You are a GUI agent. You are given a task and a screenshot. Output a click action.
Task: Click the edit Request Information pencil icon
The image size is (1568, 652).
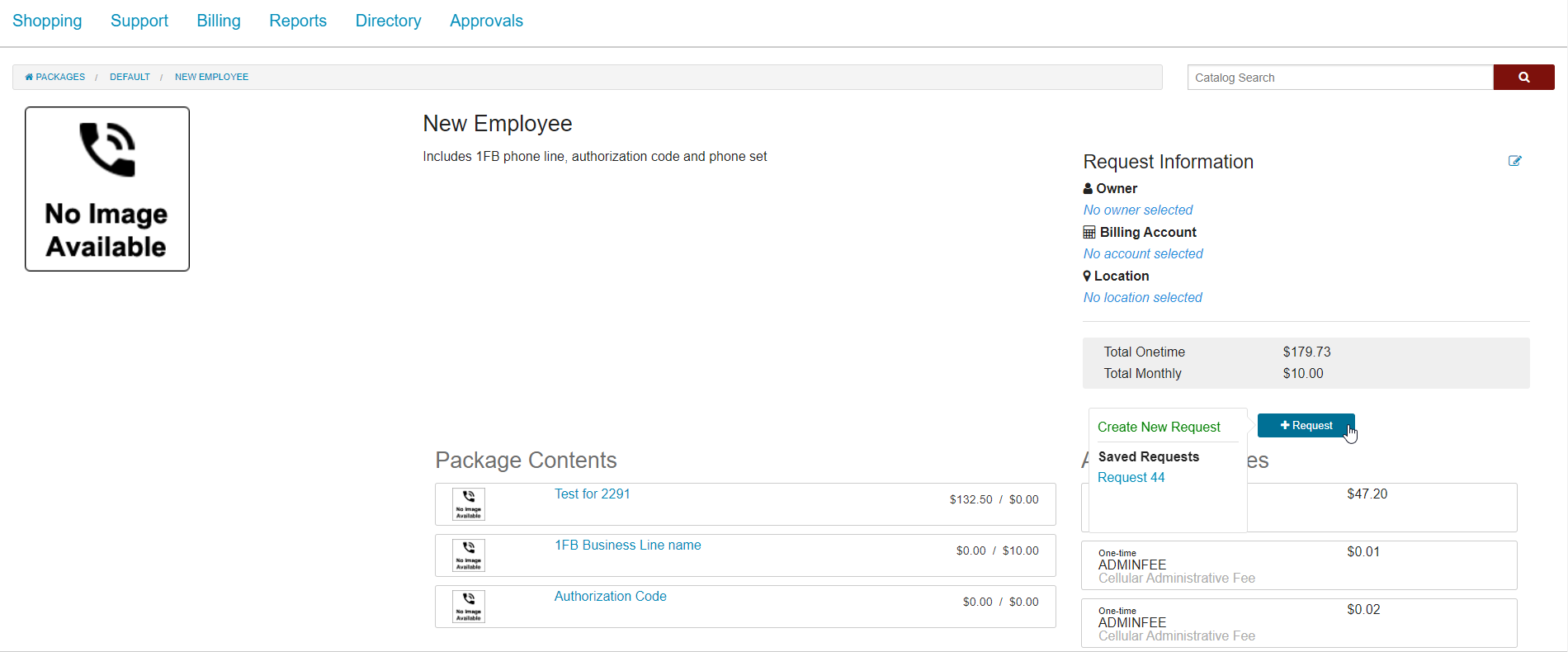click(x=1514, y=161)
